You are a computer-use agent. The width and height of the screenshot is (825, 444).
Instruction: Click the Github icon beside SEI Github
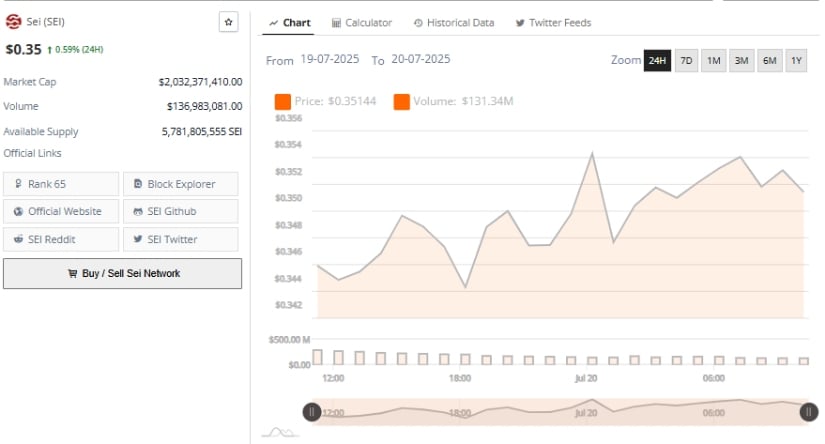(x=138, y=211)
